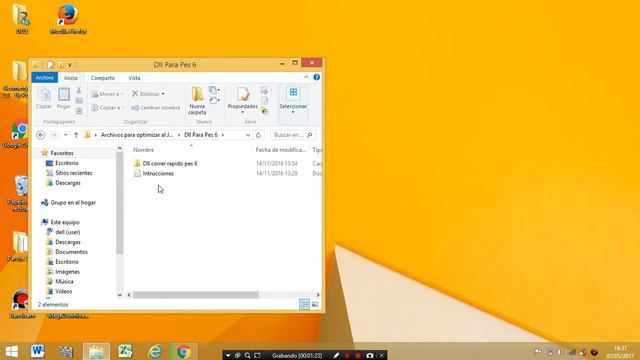Screen dimensions: 640x360
Task: Switch to the Compartir ribbon tab
Action: pyautogui.click(x=102, y=78)
